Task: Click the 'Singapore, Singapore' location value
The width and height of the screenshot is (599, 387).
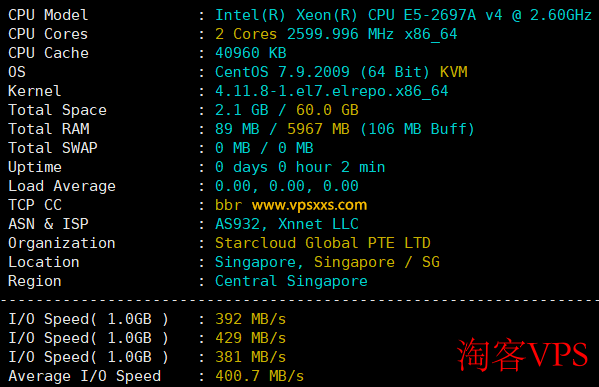Action: (305, 262)
